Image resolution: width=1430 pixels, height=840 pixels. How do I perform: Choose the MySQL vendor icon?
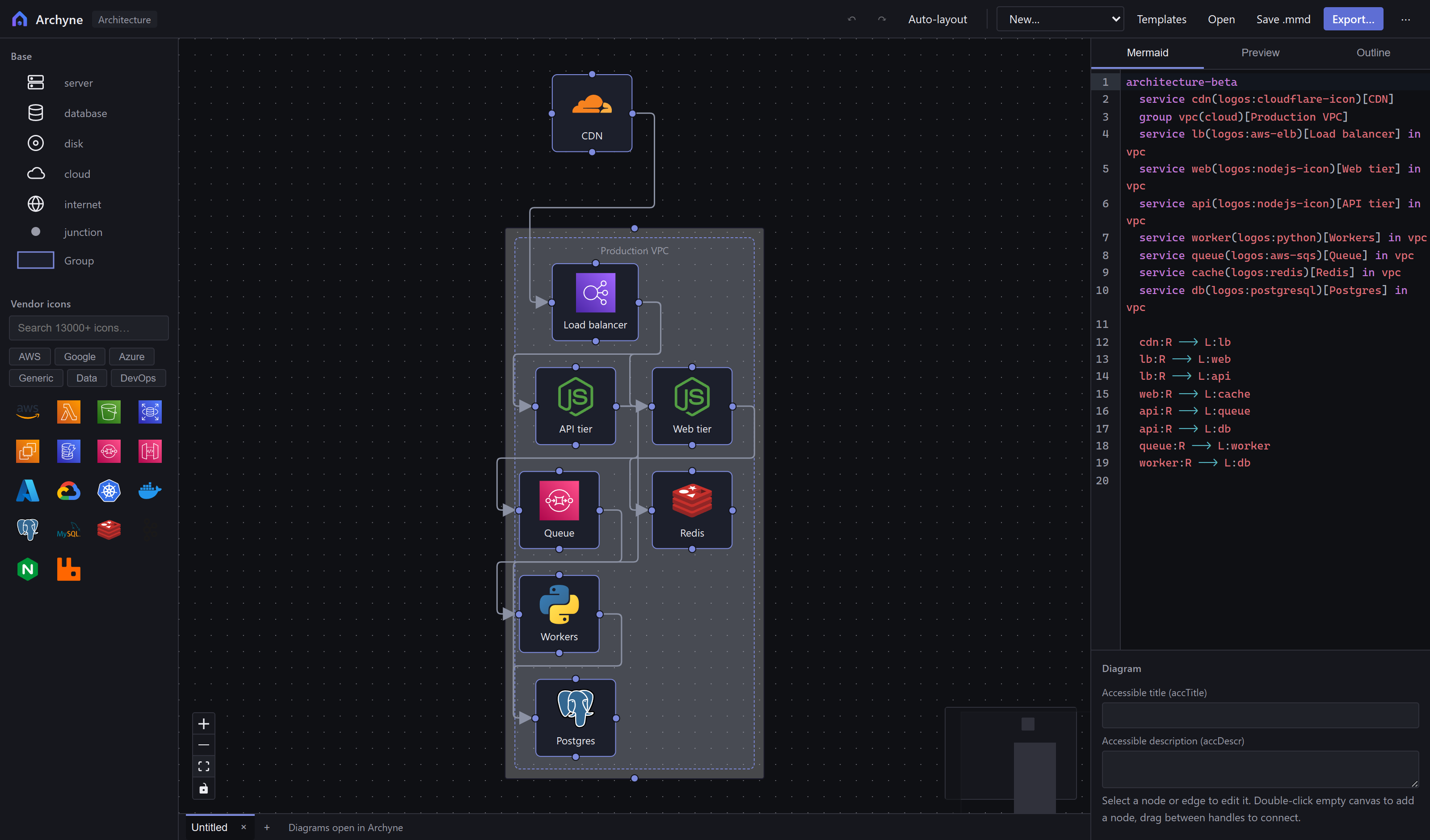coord(69,530)
